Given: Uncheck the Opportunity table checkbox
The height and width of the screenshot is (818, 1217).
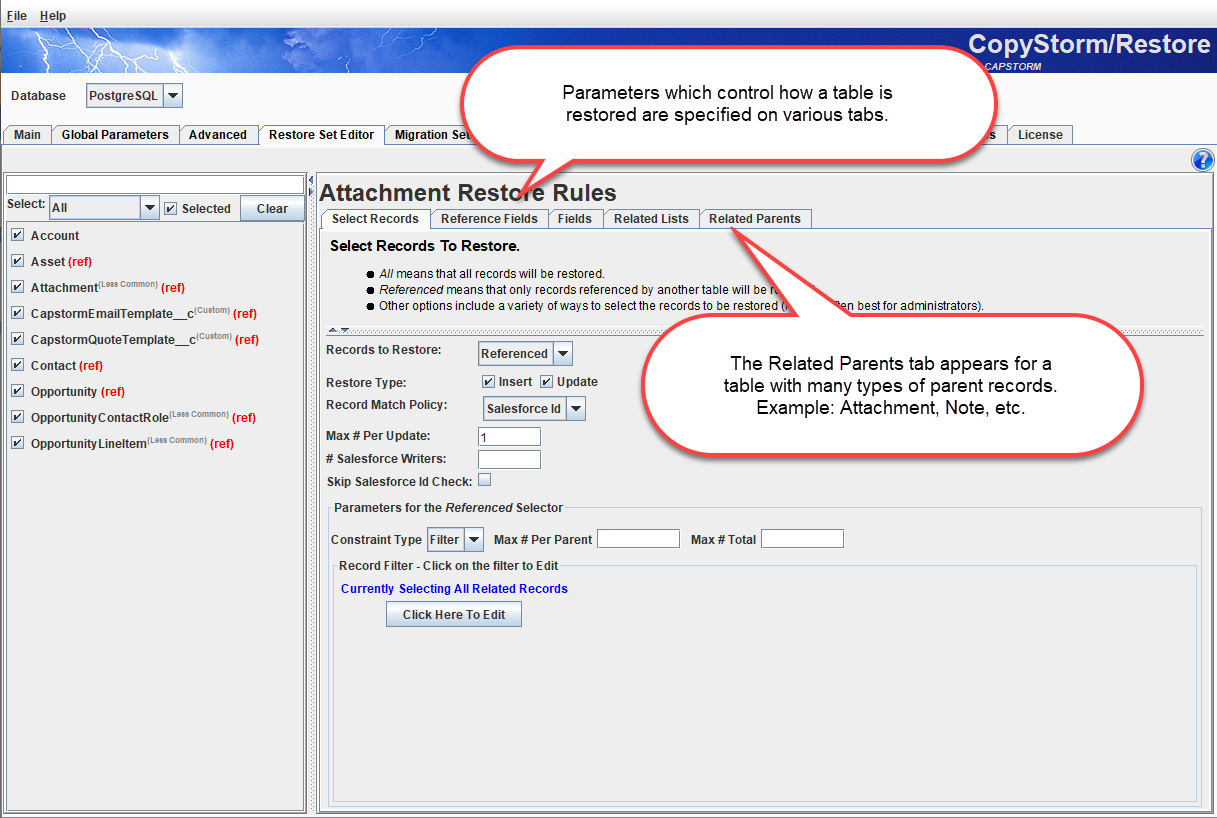Looking at the screenshot, I should click(x=17, y=391).
